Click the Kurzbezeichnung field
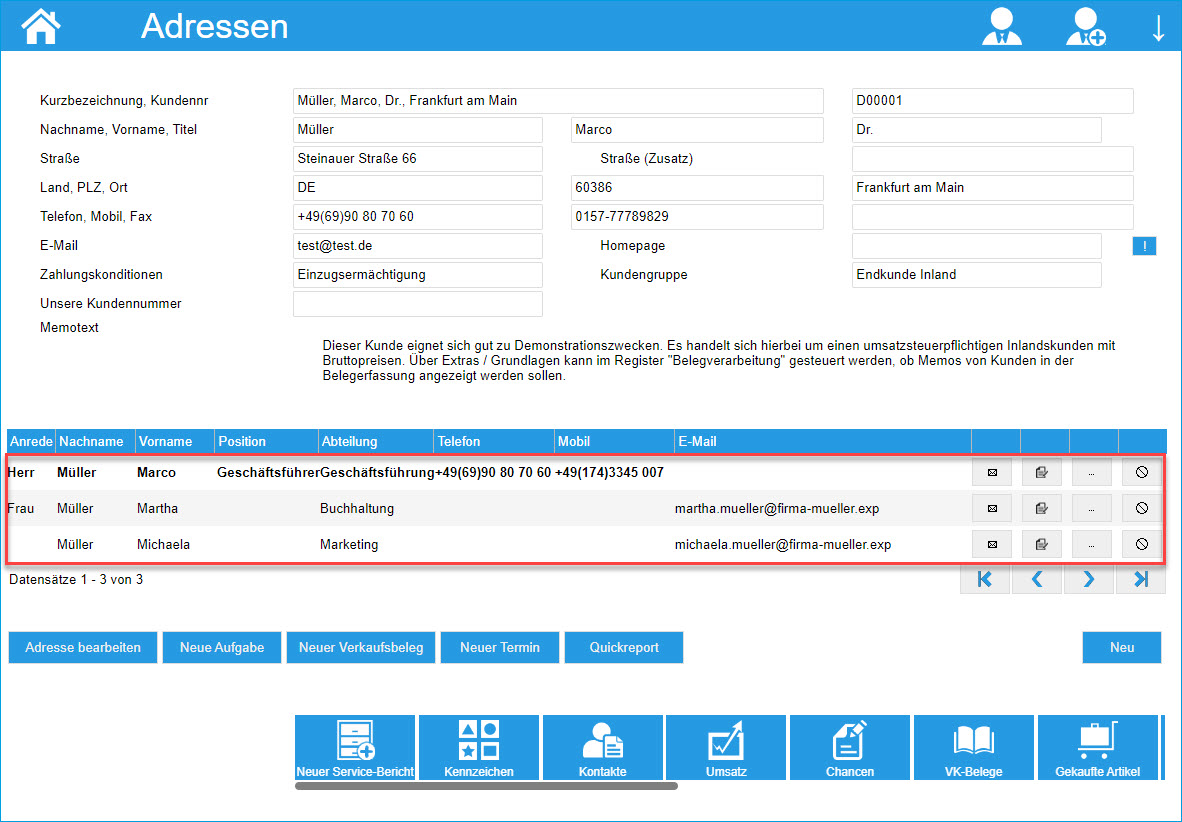 558,101
